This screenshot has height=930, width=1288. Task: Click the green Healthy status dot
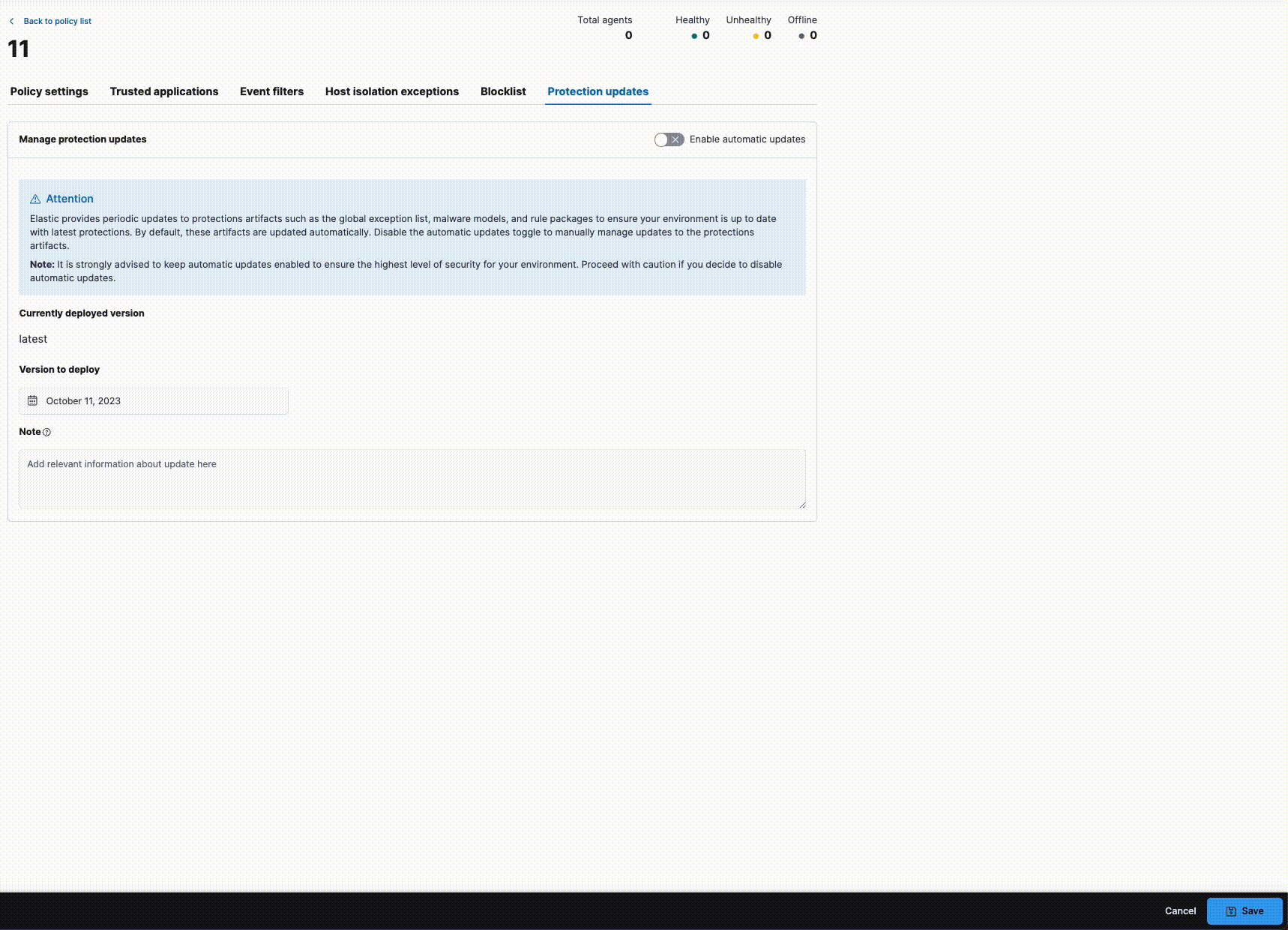[693, 35]
